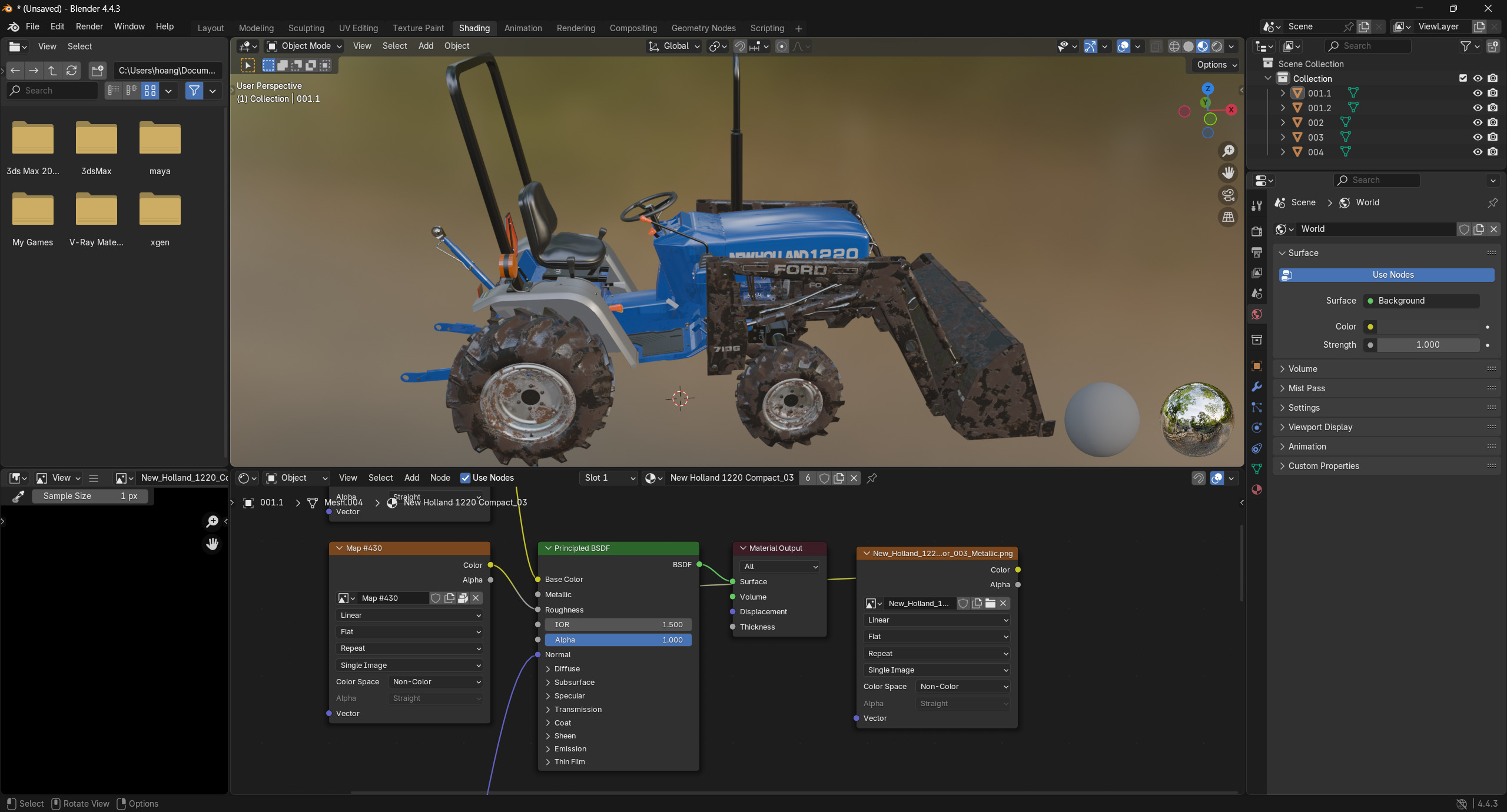Click the image editor sample eyedropper tool
The image size is (1507, 812).
pos(18,497)
